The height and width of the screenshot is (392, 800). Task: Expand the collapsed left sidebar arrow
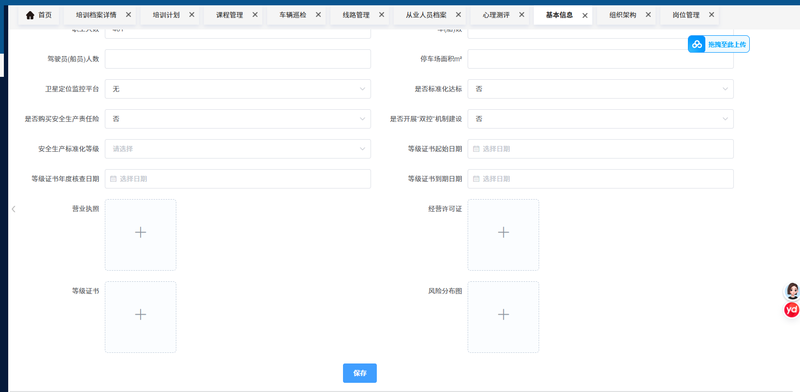(x=14, y=209)
